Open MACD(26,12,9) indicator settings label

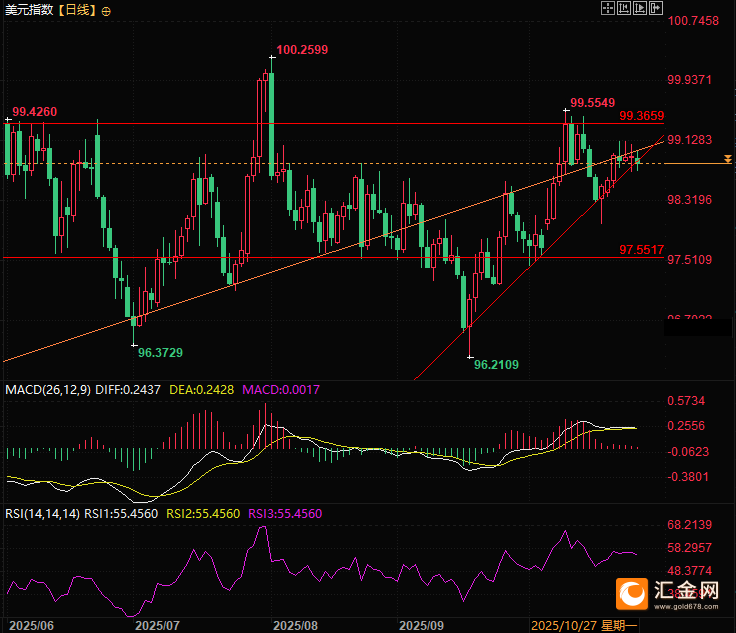pos(47,389)
